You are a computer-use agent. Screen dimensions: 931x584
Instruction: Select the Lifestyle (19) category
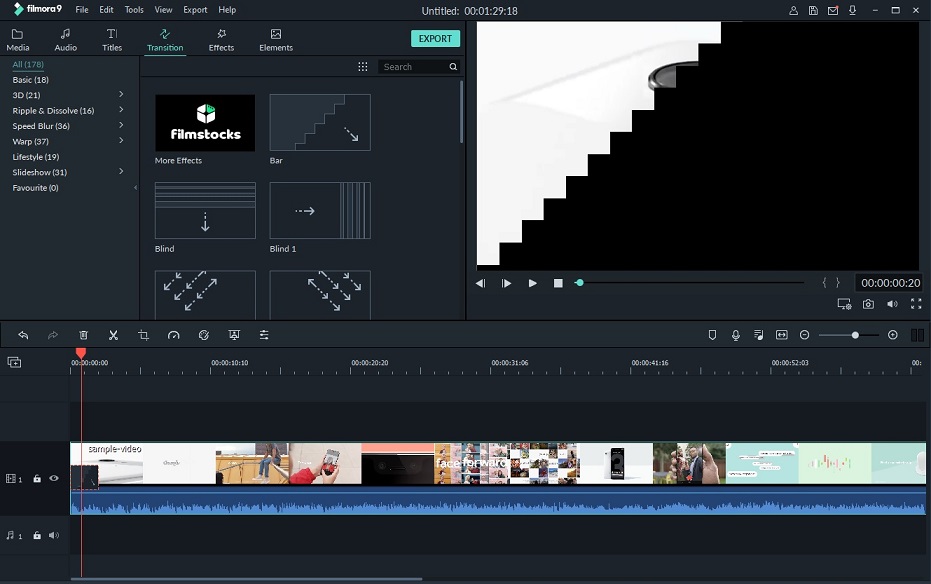(36, 157)
